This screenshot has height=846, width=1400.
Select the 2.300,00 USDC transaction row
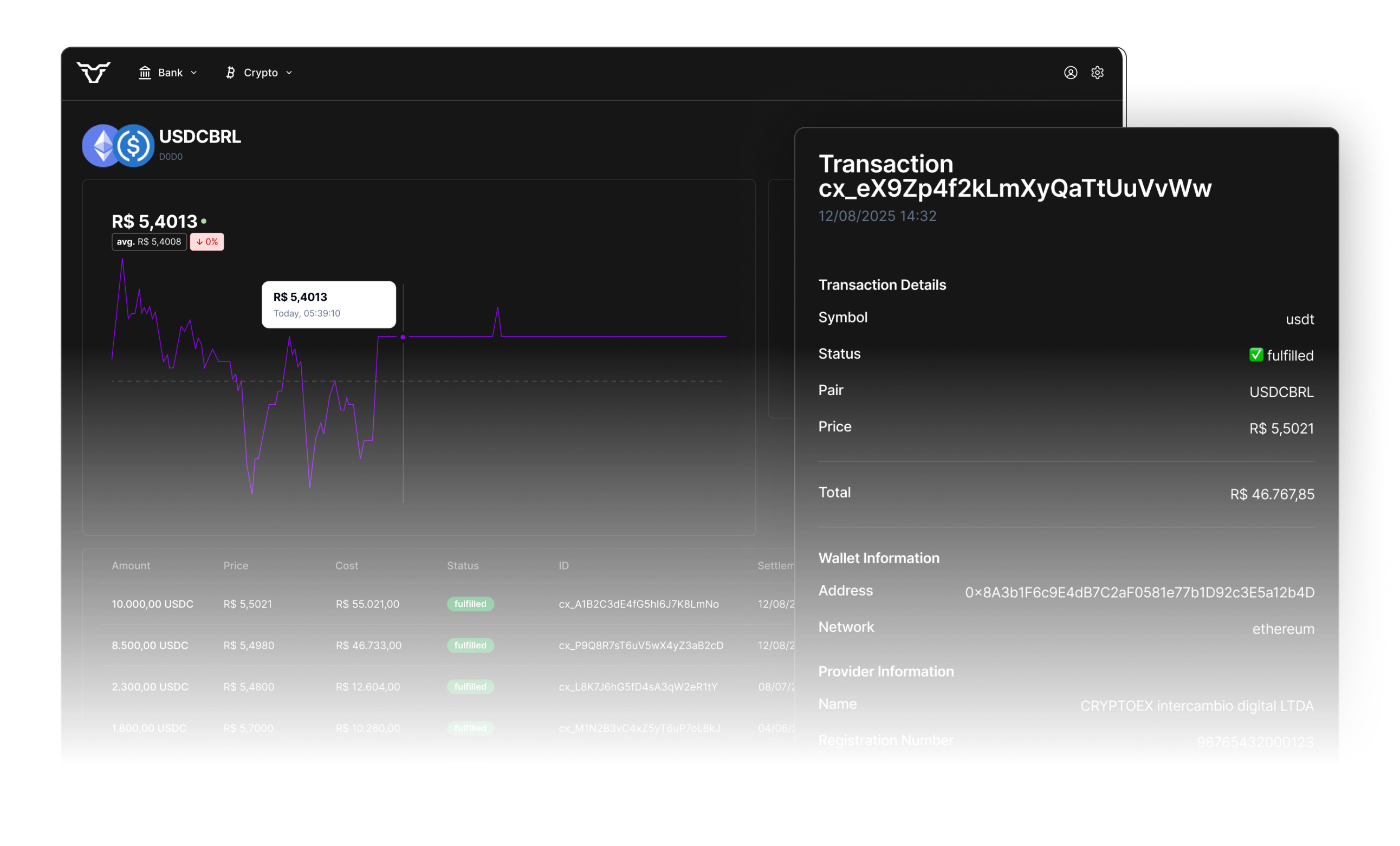pos(150,687)
